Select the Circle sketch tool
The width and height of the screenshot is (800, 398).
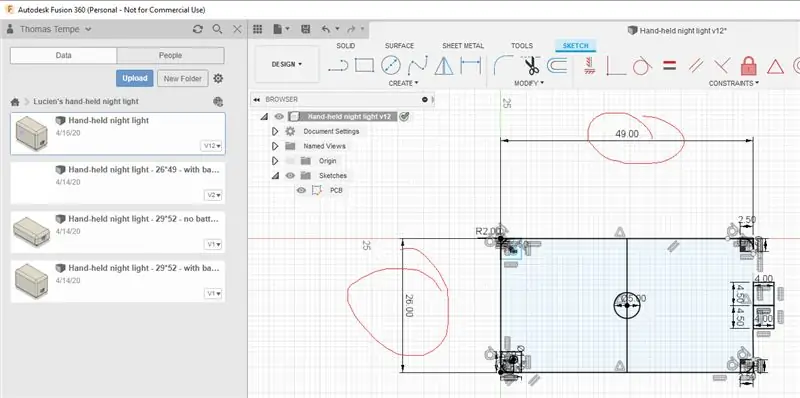point(390,65)
